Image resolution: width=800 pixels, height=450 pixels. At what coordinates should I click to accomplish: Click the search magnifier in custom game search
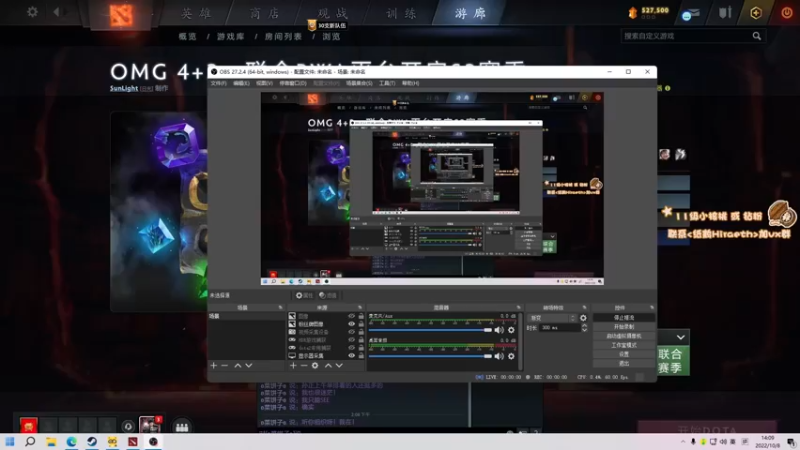point(757,36)
